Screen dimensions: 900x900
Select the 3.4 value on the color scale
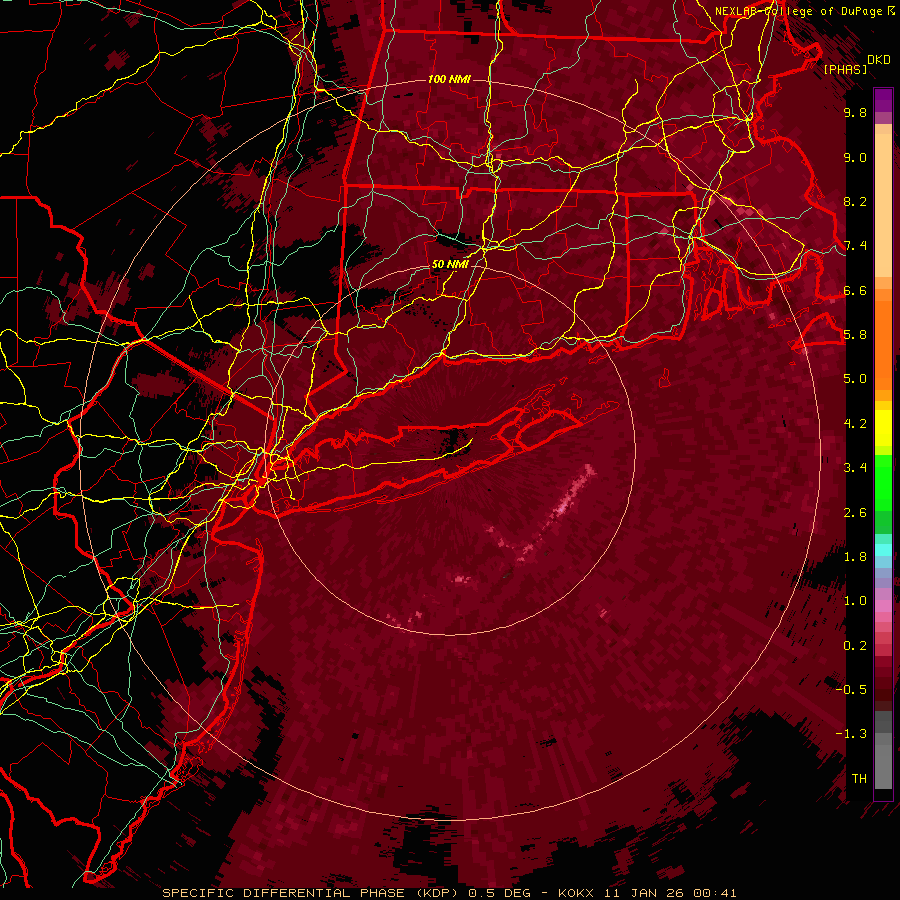[855, 468]
